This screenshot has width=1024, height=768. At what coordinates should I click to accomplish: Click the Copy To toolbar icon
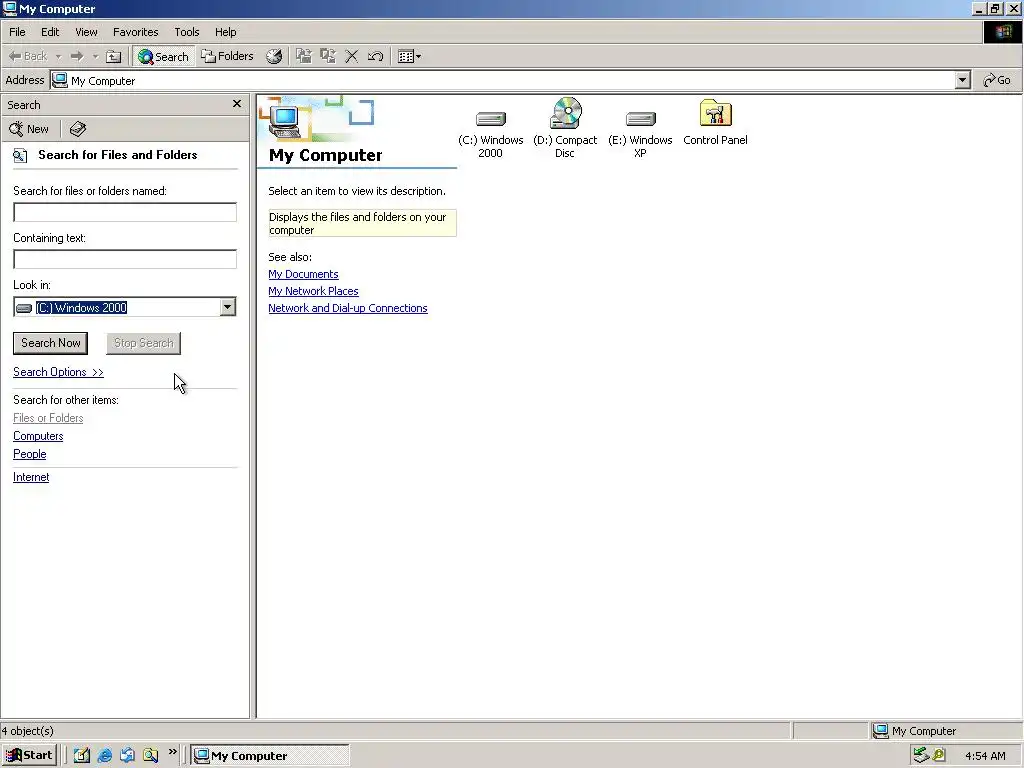328,56
